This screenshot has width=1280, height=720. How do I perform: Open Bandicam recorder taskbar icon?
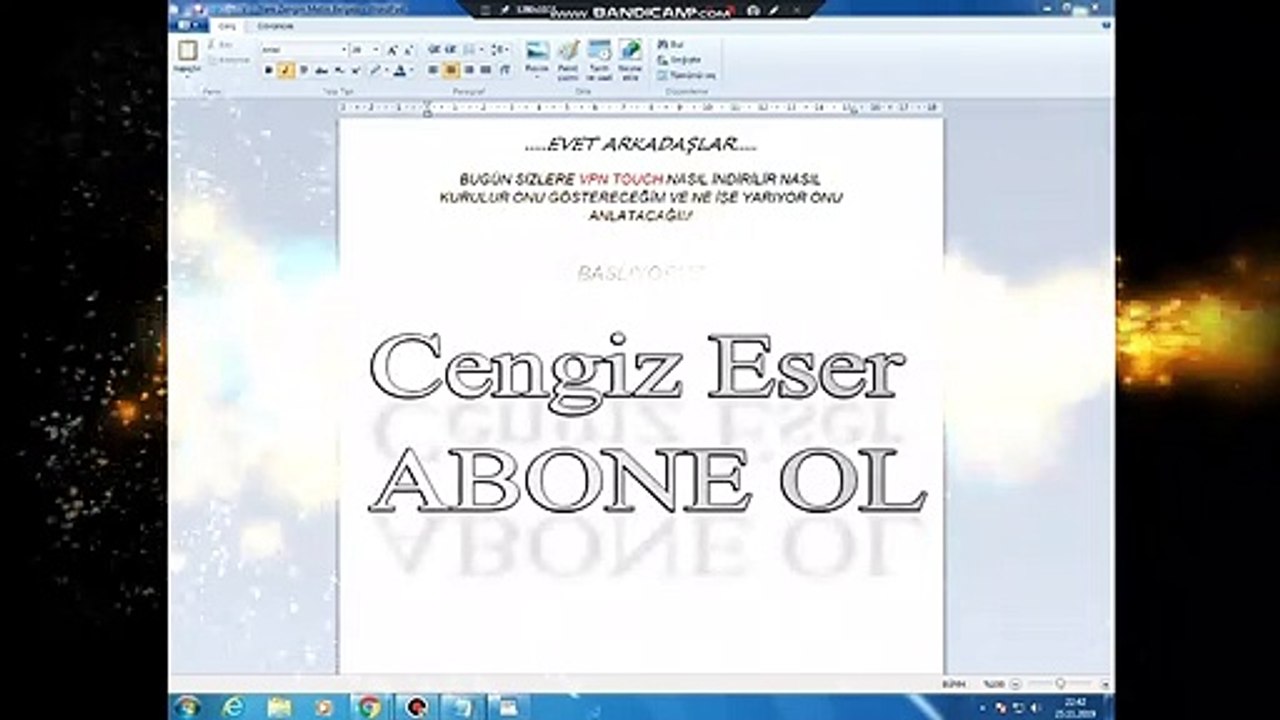pyautogui.click(x=416, y=707)
